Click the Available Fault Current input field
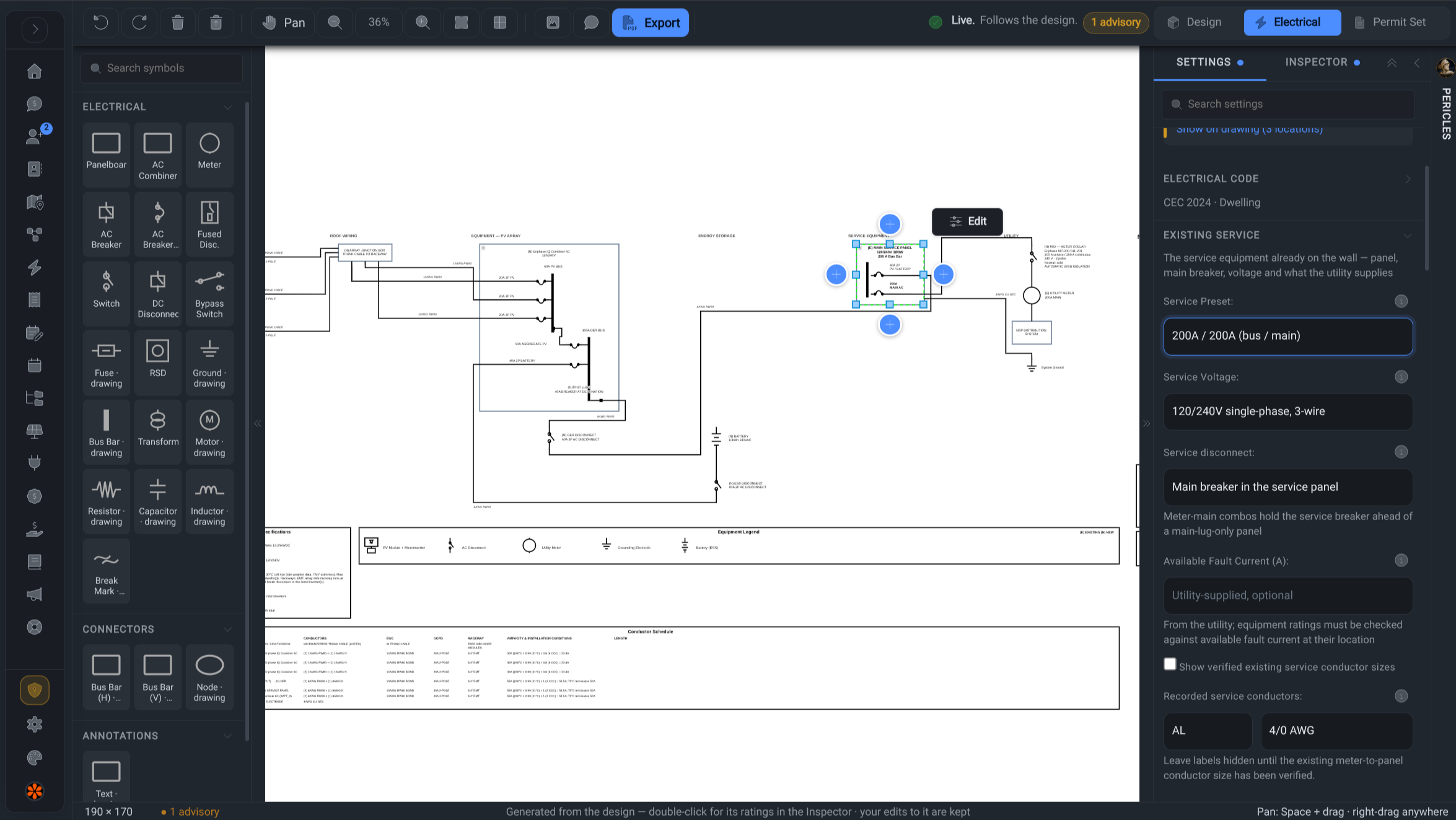The width and height of the screenshot is (1456, 820). pos(1288,596)
